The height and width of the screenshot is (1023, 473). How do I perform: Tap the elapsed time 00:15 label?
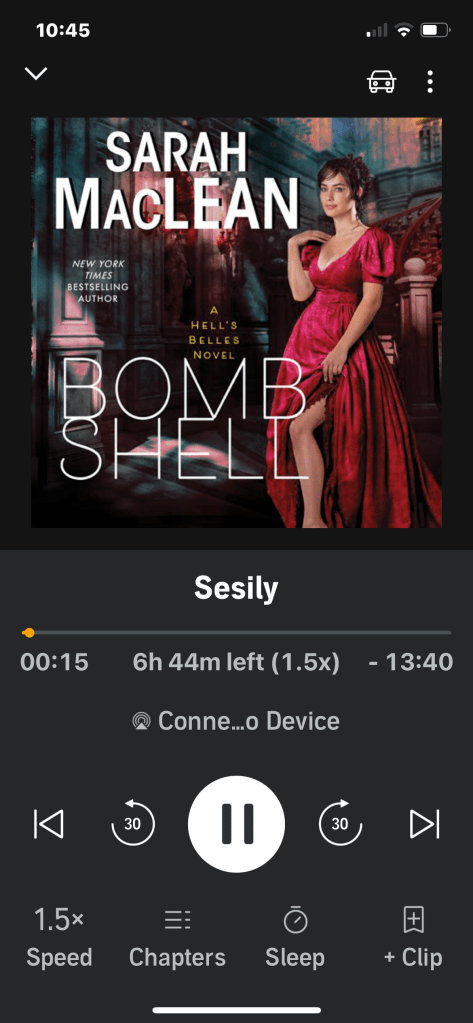(x=54, y=662)
